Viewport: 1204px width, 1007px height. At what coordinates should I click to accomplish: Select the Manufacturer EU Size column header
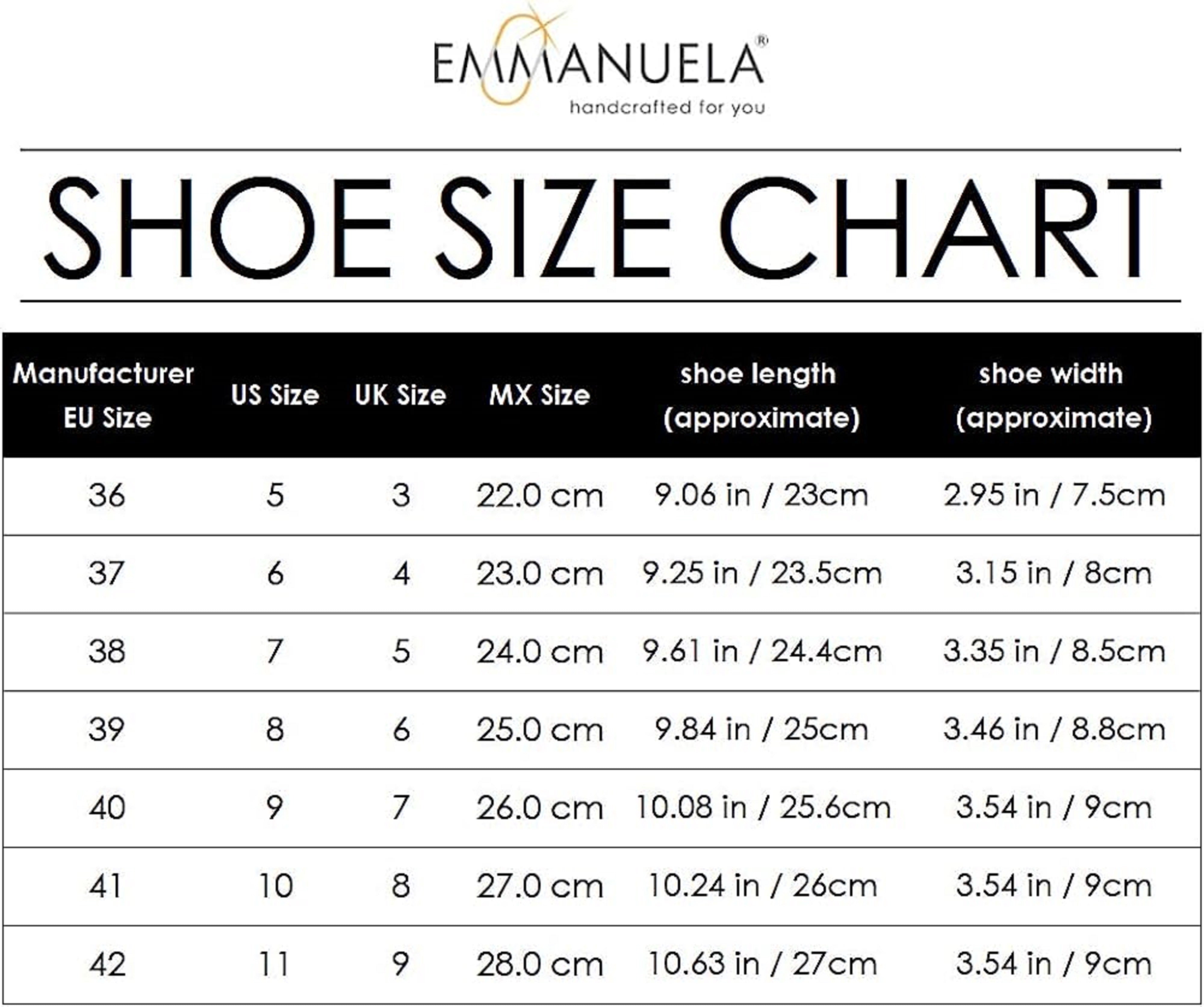point(104,396)
